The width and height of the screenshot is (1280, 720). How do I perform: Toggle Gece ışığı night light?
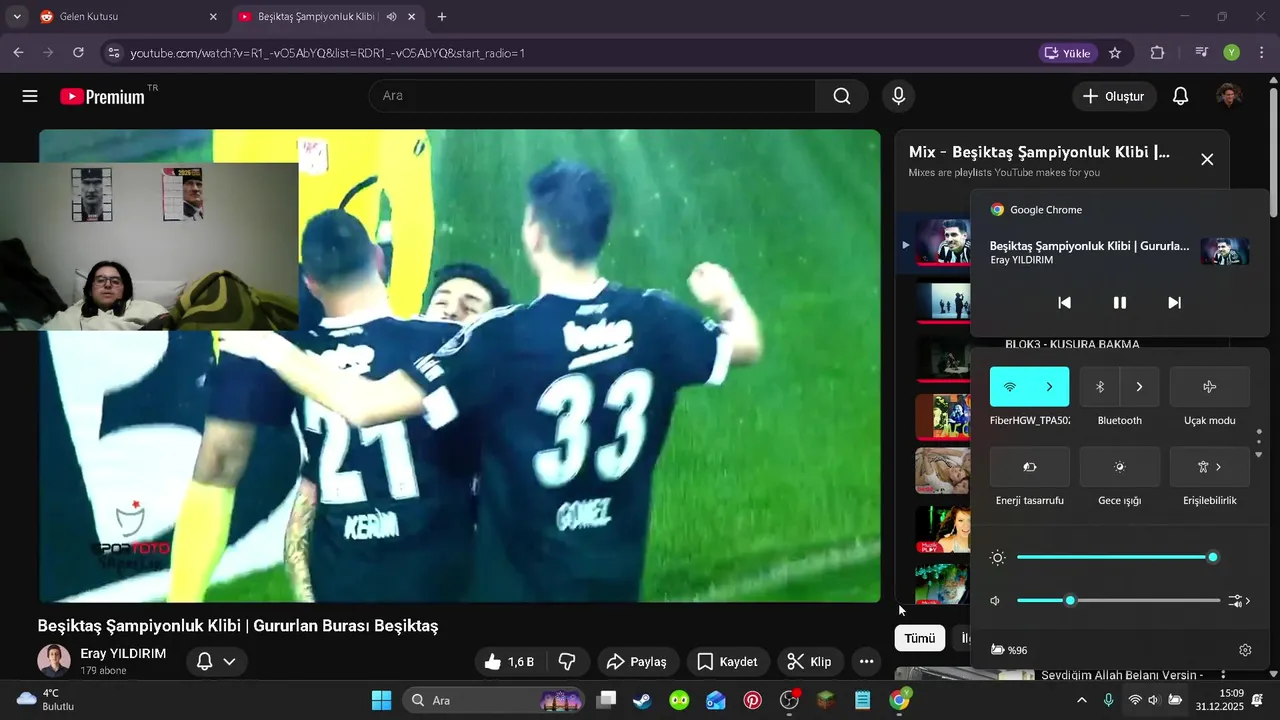pos(1120,467)
